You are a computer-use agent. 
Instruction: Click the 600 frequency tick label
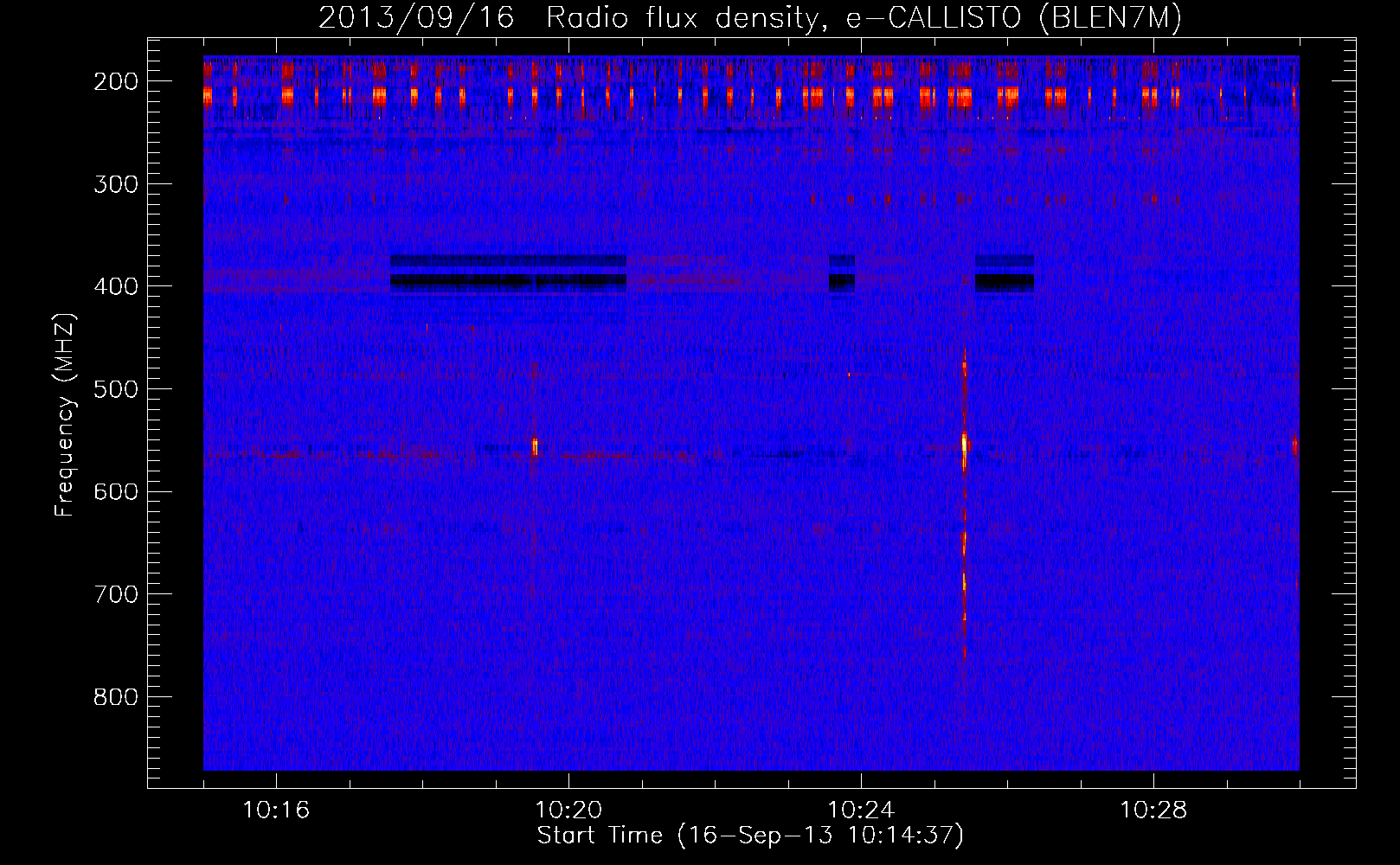click(116, 491)
